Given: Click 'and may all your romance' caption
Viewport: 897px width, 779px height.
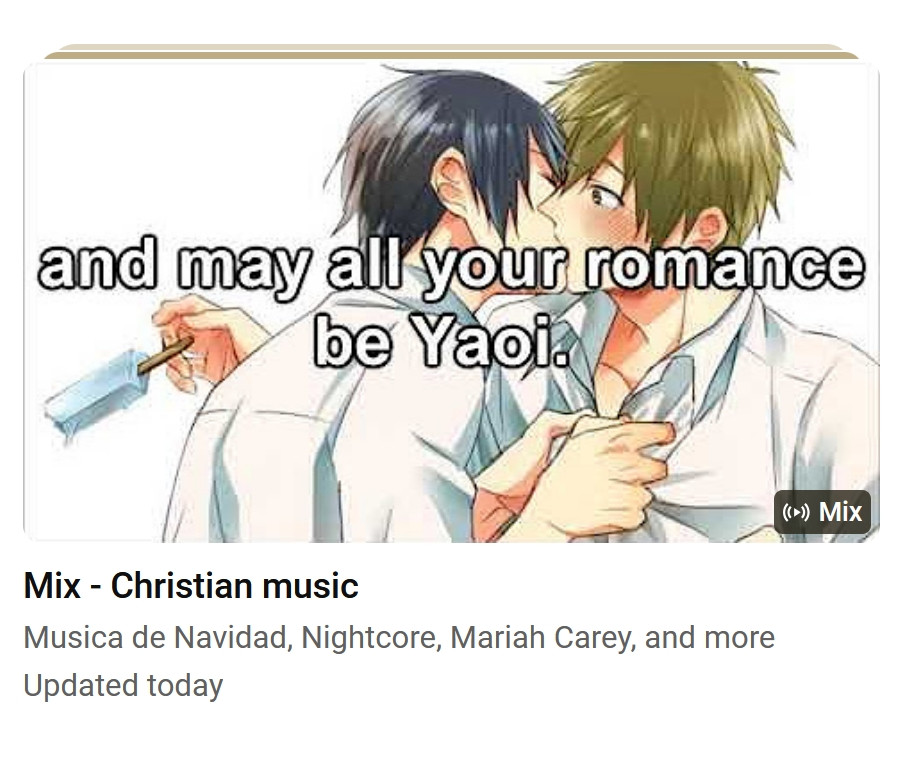Looking at the screenshot, I should tap(451, 267).
